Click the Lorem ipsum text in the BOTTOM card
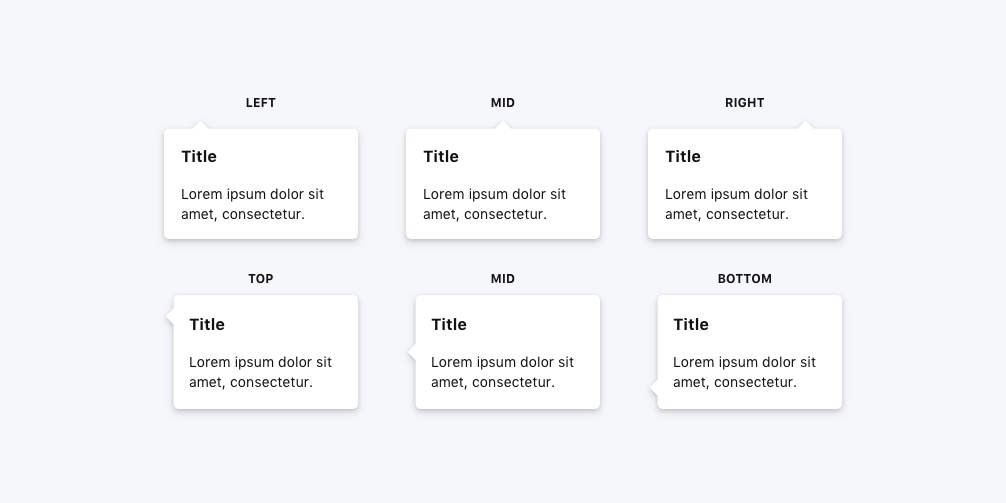The height and width of the screenshot is (503, 1006). (744, 372)
